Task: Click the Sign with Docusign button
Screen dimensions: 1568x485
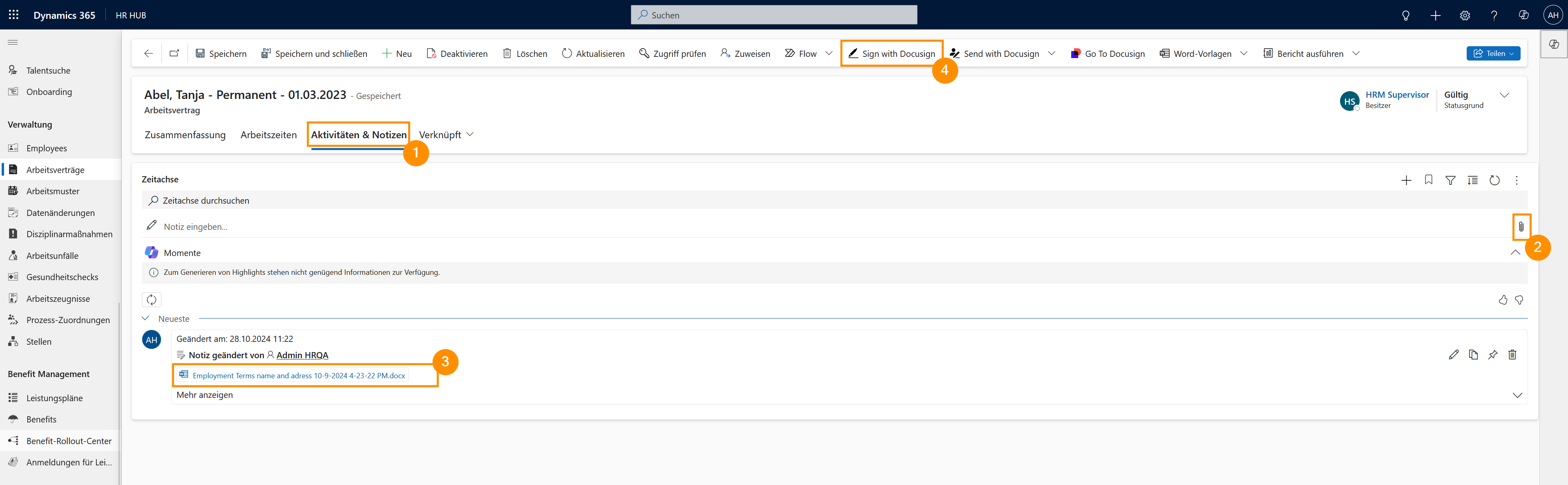Action: pos(892,54)
